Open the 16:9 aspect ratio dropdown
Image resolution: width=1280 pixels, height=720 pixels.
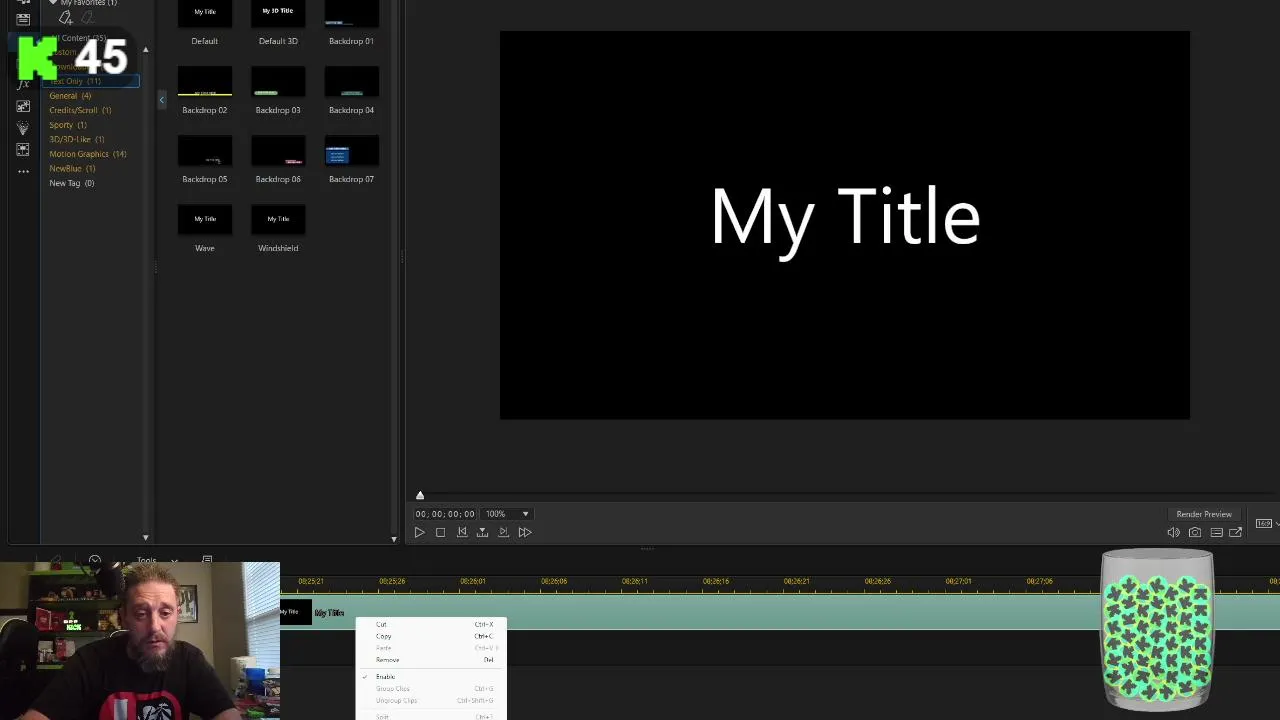(1267, 523)
